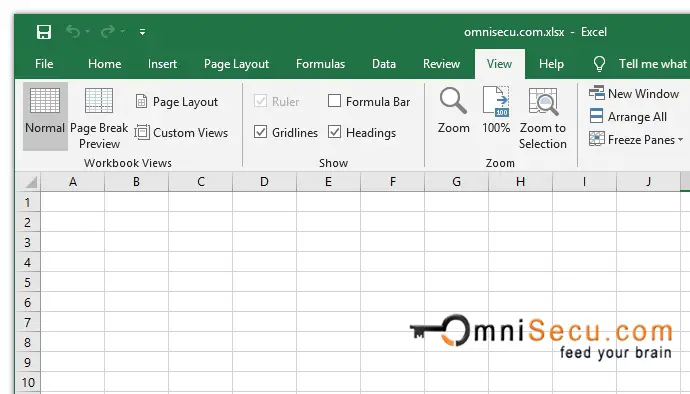Image resolution: width=690 pixels, height=394 pixels.
Task: Open the Redo history dropdown arrow
Action: [123, 32]
